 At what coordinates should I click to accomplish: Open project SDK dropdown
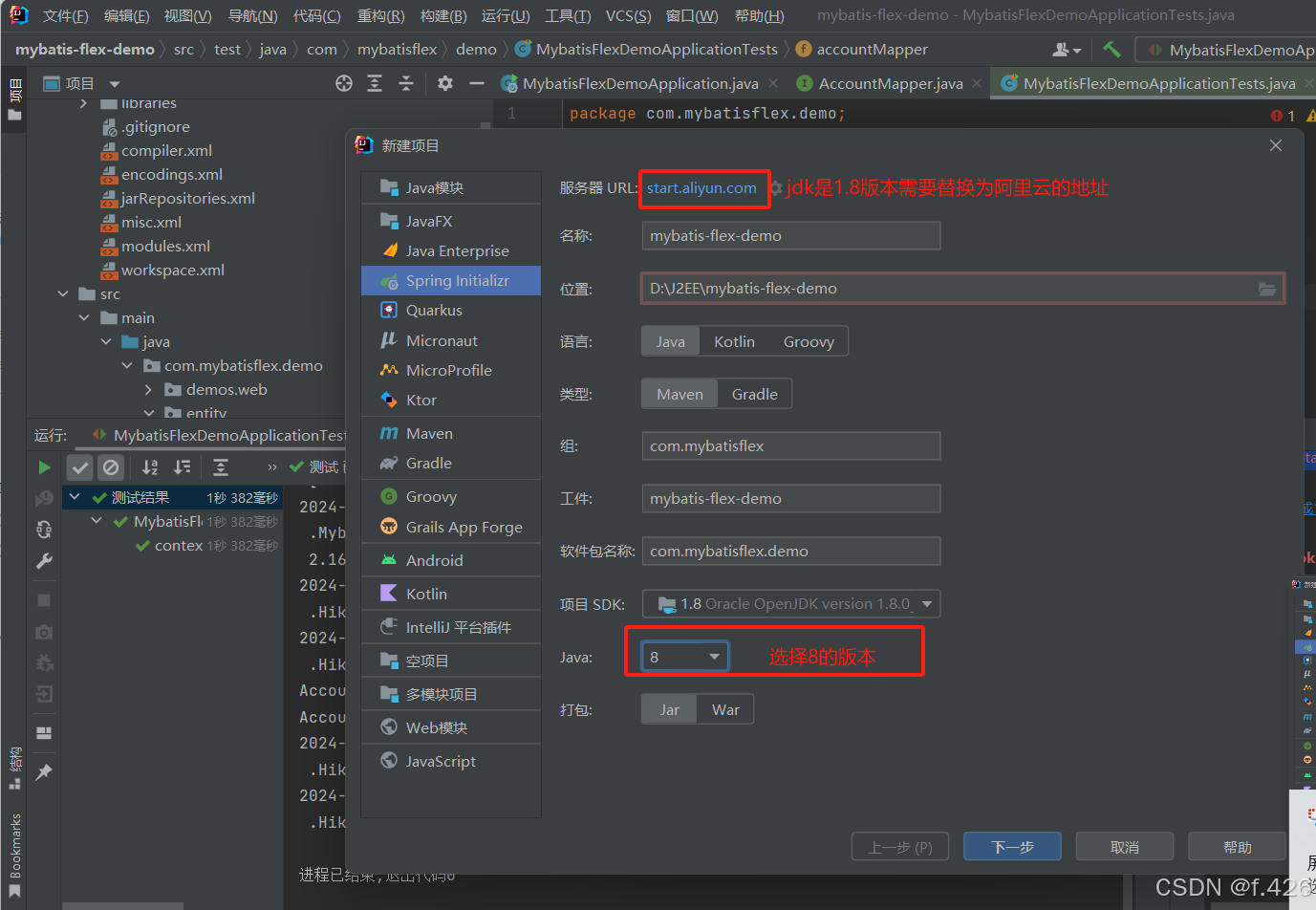pos(791,604)
